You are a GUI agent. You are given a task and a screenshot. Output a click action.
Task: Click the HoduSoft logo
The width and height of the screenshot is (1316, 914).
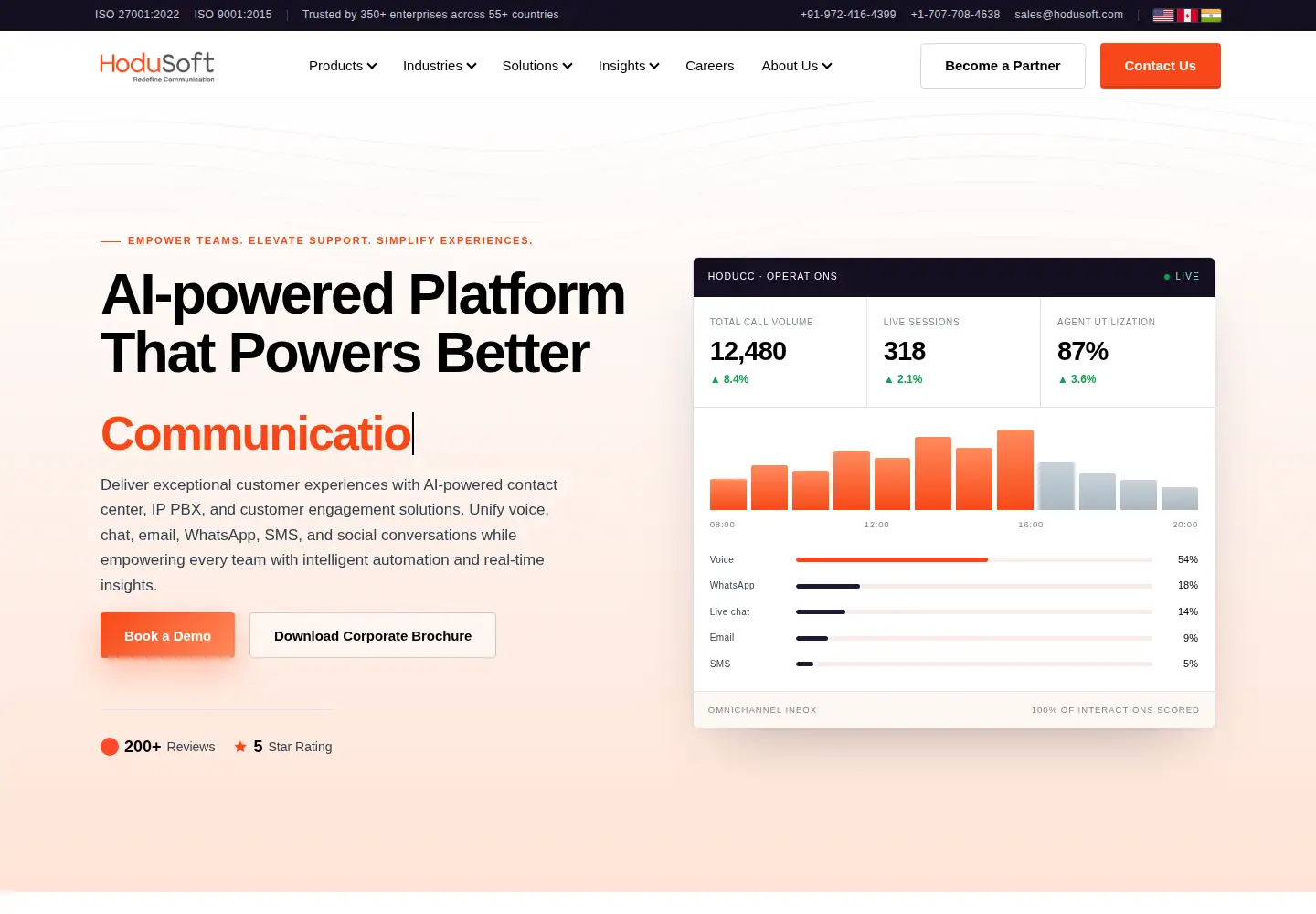point(157,67)
